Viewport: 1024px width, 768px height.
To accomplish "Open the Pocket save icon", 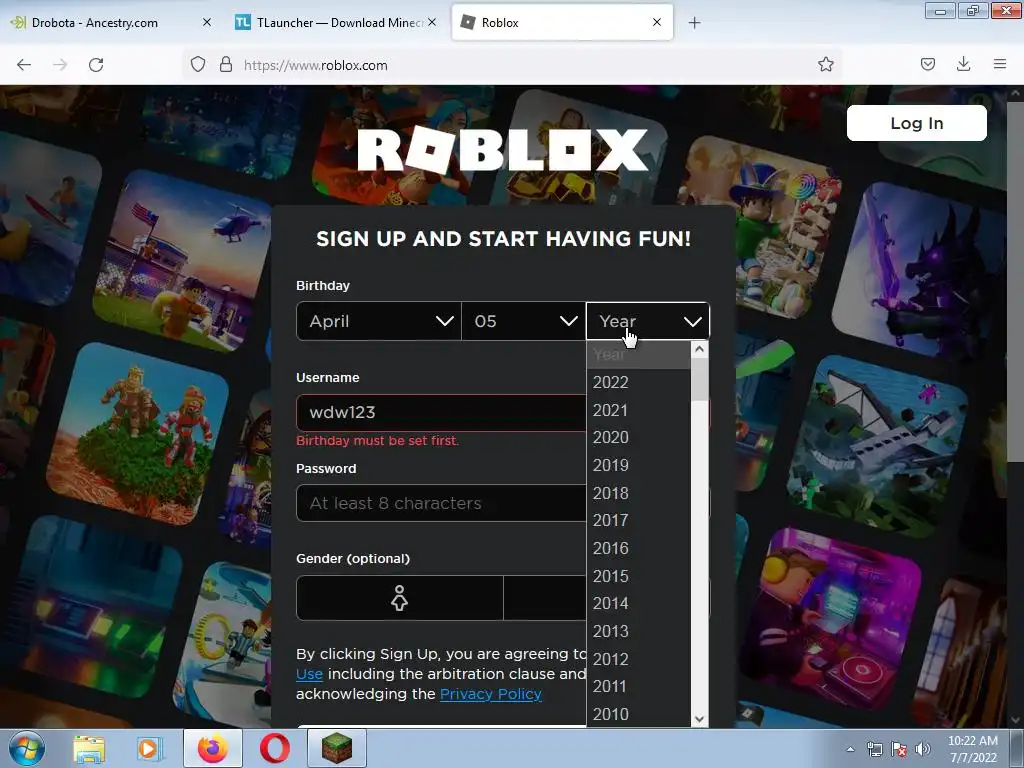I will tap(927, 65).
